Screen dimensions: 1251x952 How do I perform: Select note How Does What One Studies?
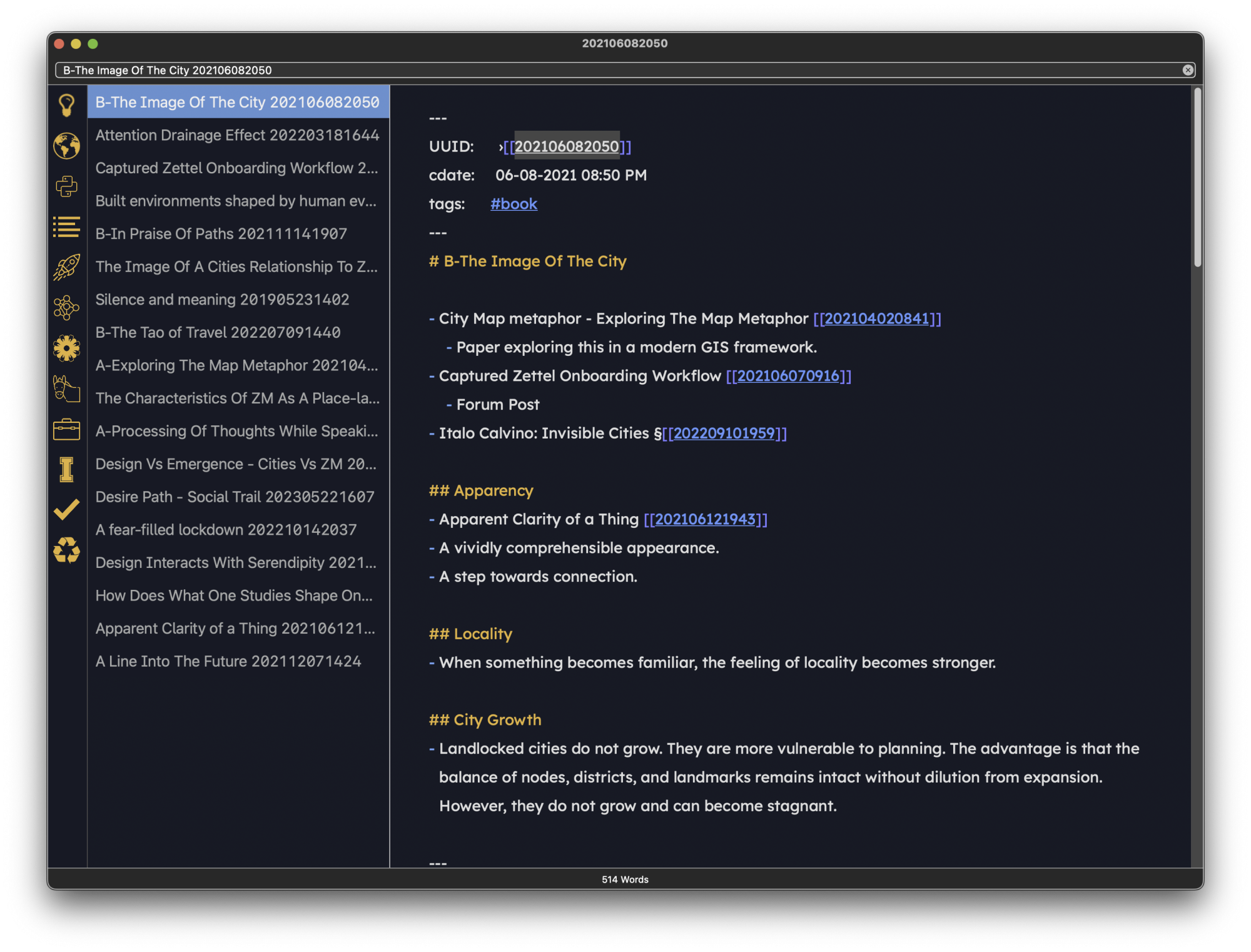click(238, 595)
